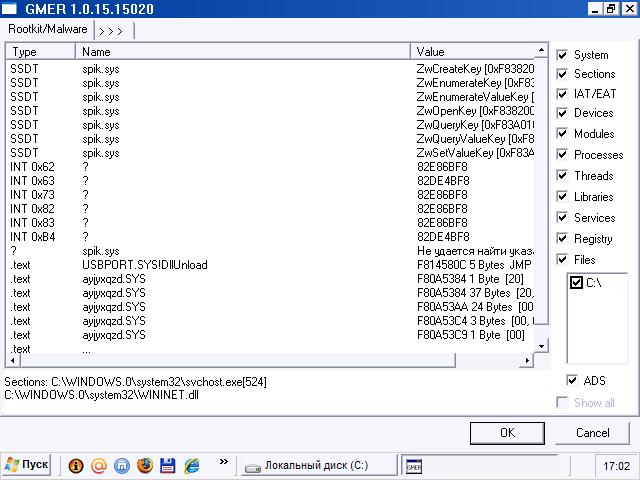Select ayjyxqzd.SYS row with F80A53C9

(270, 335)
